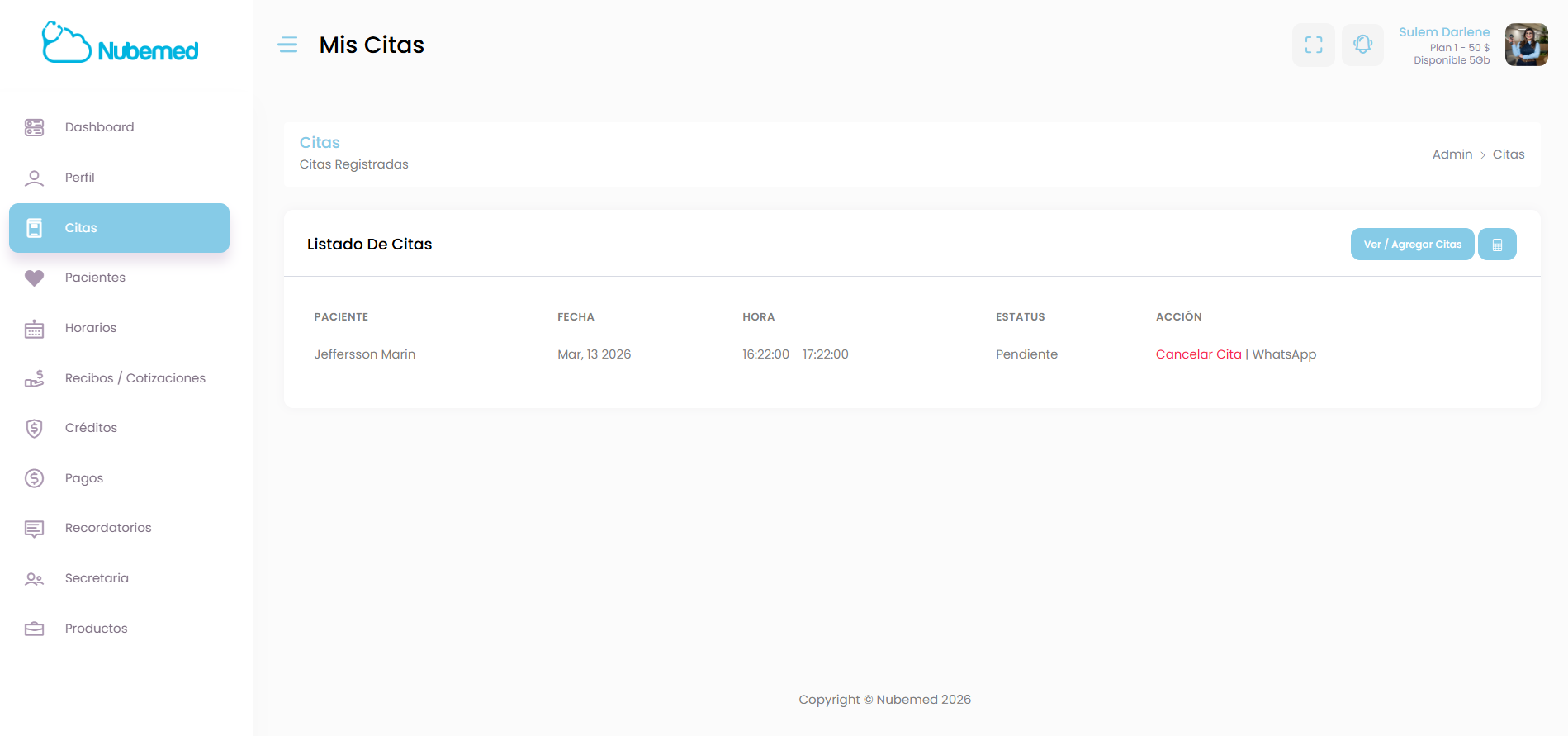Click the Créditos shield icon

34,428
